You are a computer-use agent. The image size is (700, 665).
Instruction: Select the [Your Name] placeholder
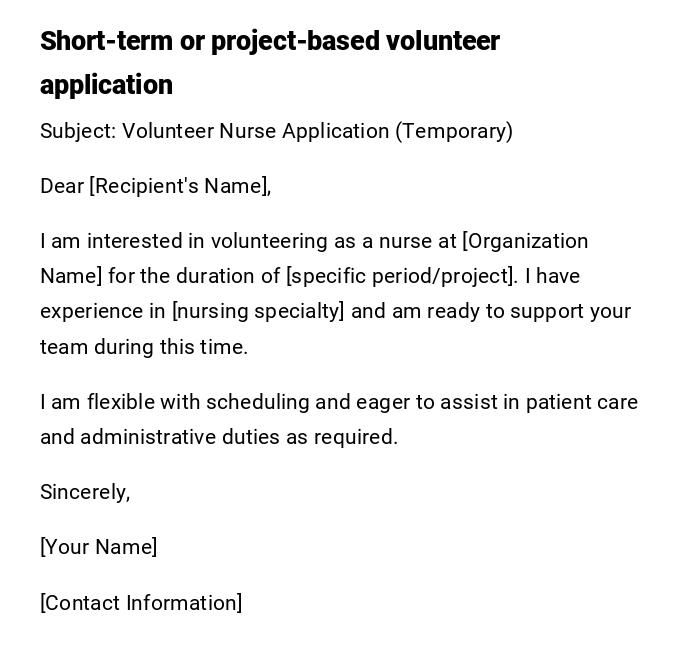coord(98,547)
